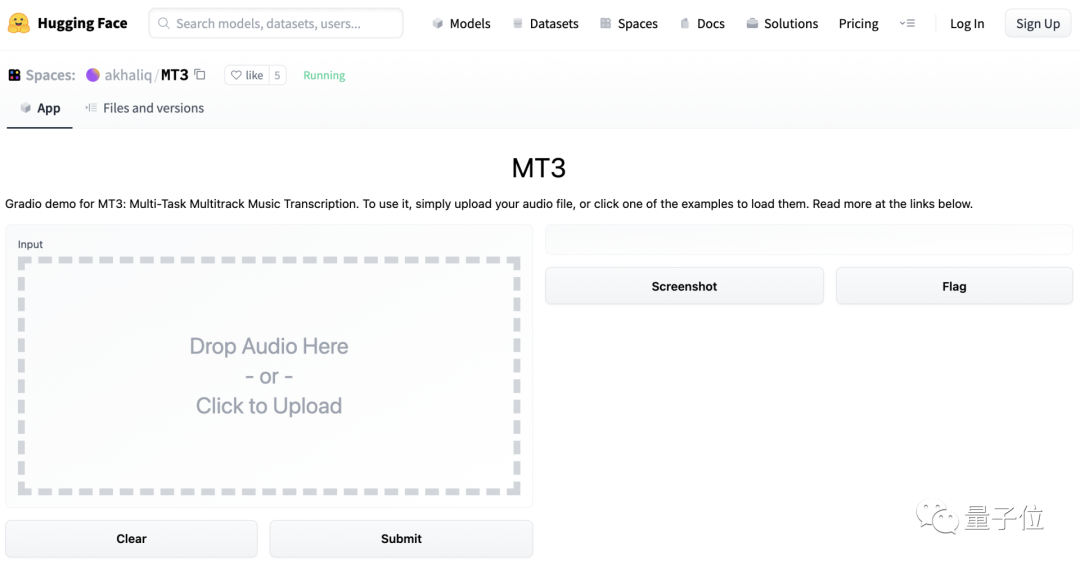Open the Spaces menu item

(628, 23)
